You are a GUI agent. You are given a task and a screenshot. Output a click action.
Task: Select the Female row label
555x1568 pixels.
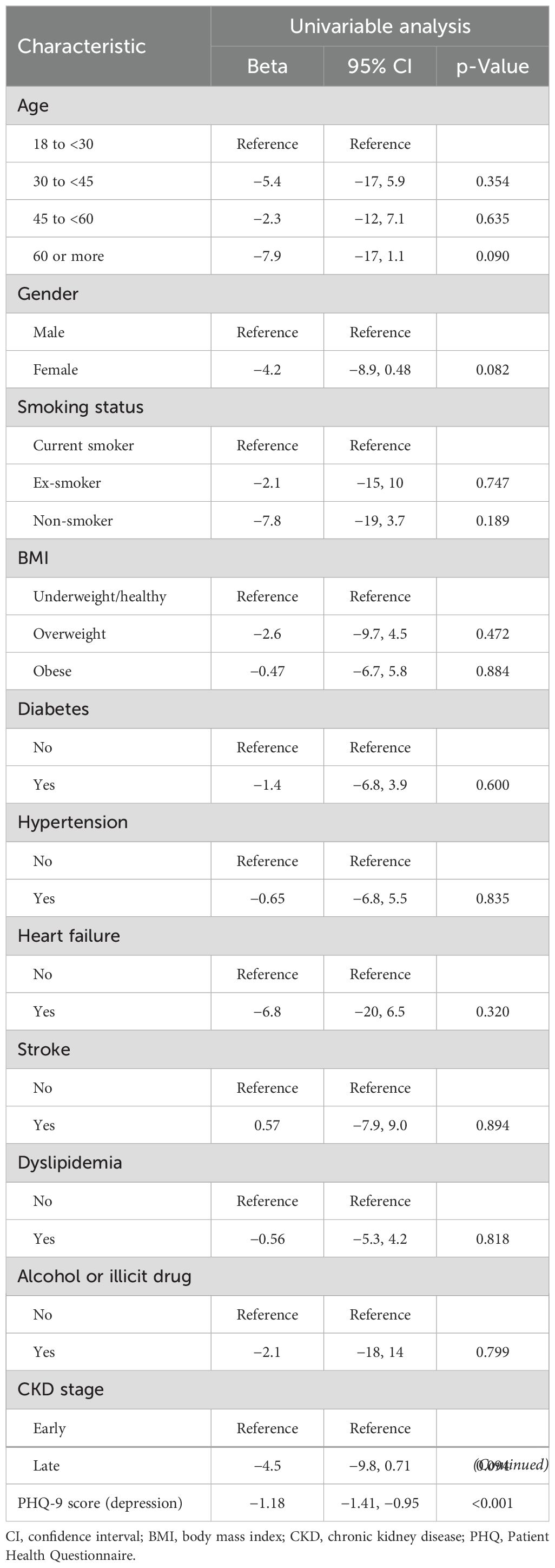[x=55, y=370]
